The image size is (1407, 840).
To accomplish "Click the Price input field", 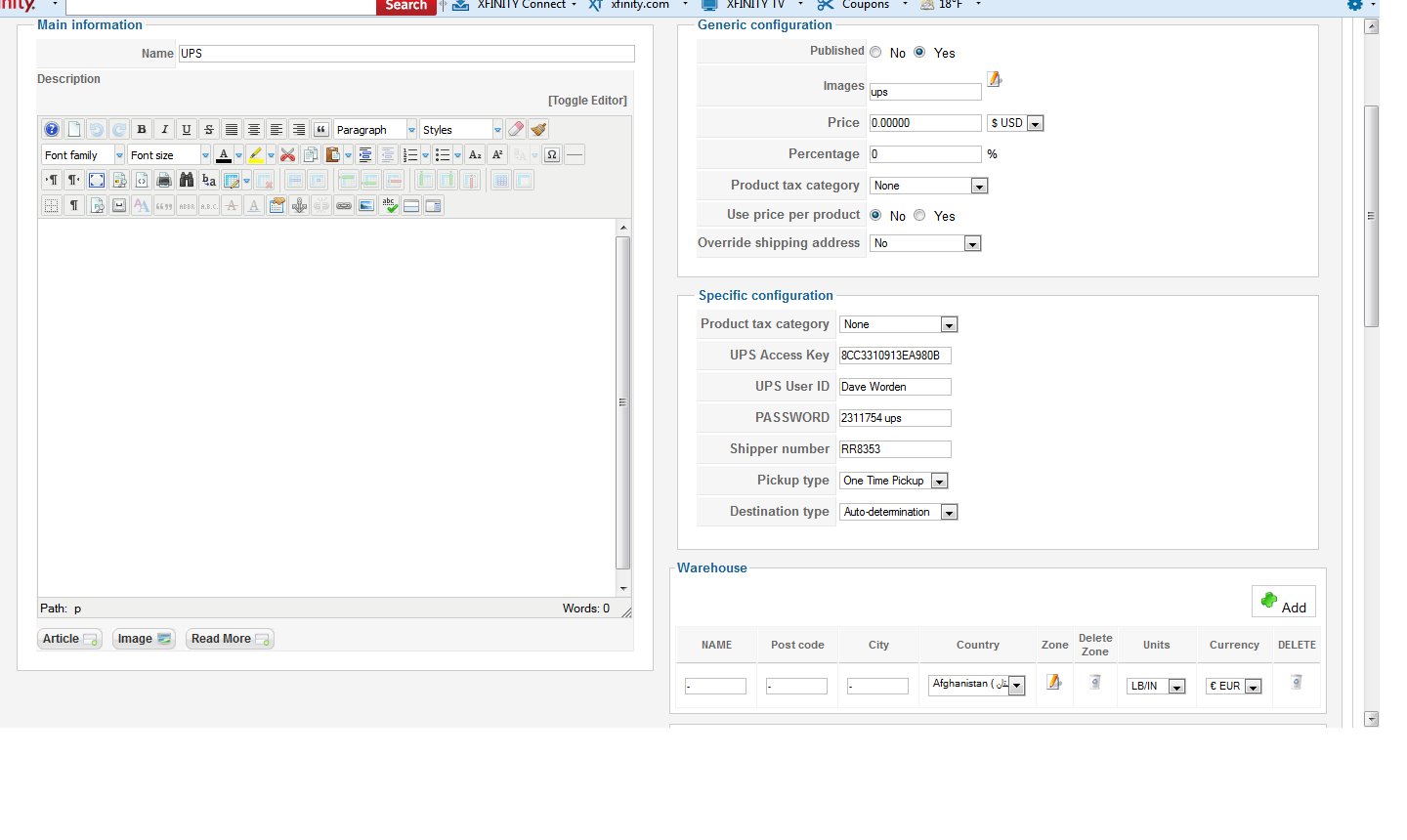I will click(925, 123).
